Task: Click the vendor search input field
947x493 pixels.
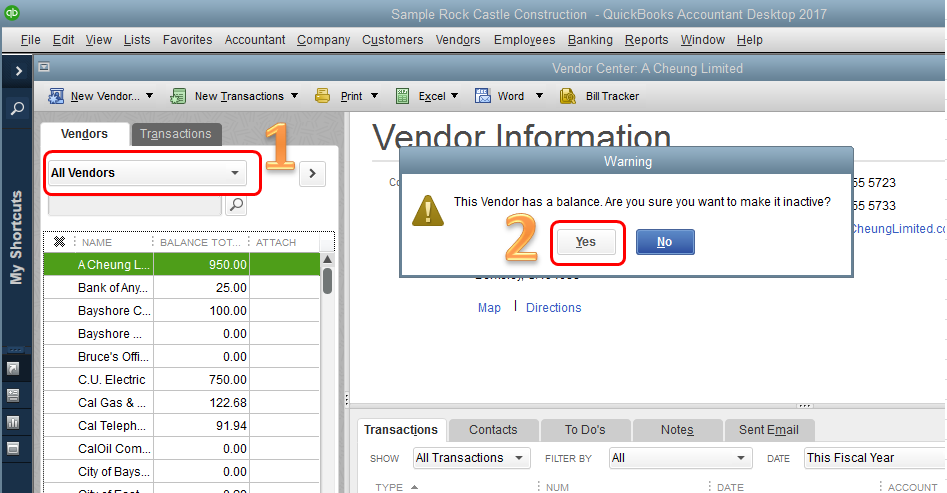Action: [135, 205]
